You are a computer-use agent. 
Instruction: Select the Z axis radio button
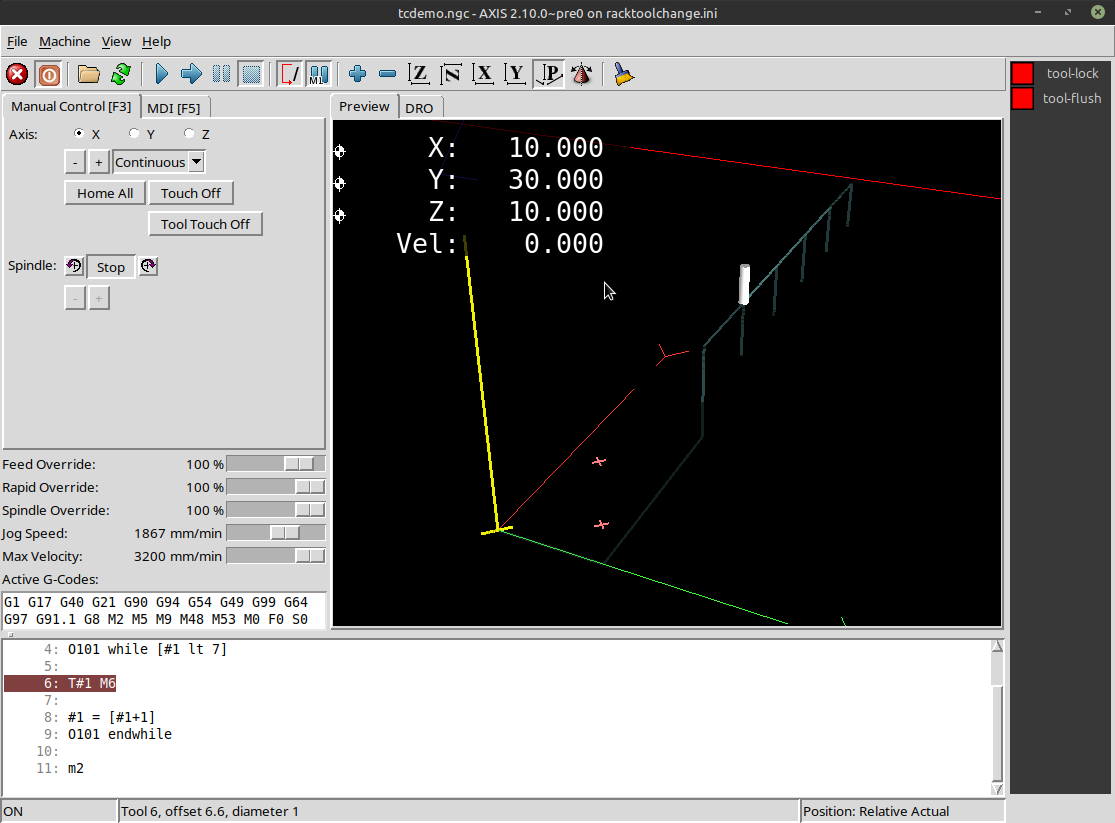coord(190,134)
